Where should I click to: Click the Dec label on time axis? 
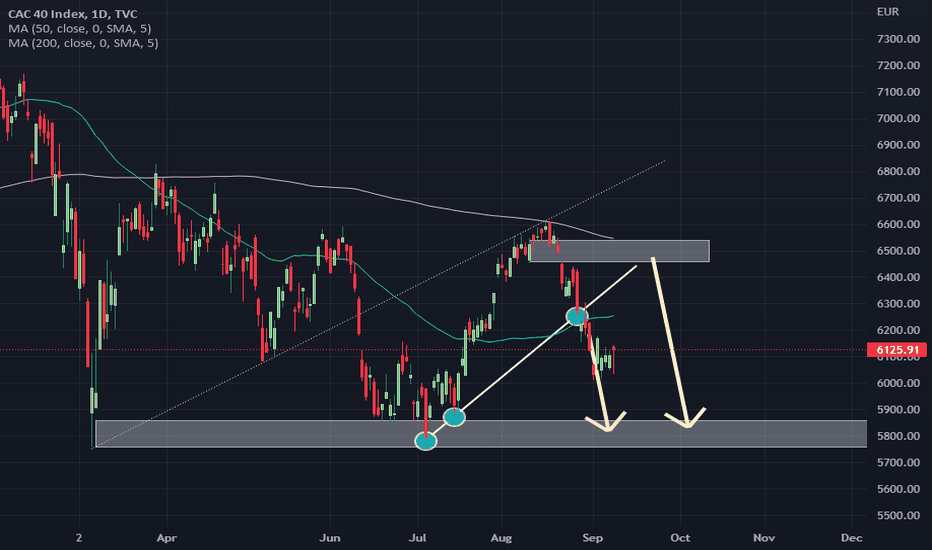tap(852, 538)
